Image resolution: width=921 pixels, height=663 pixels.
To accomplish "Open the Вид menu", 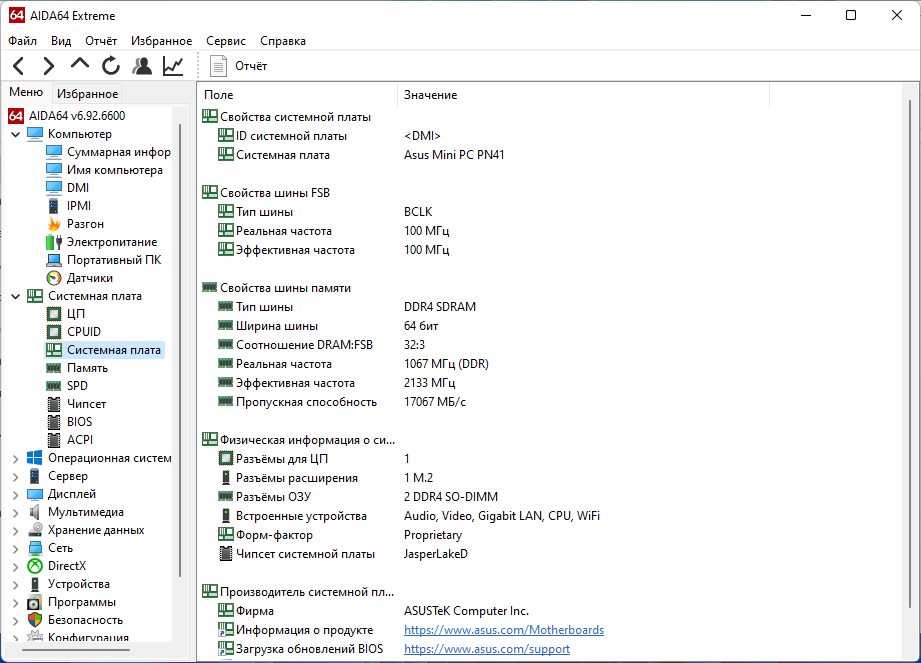I will (60, 41).
